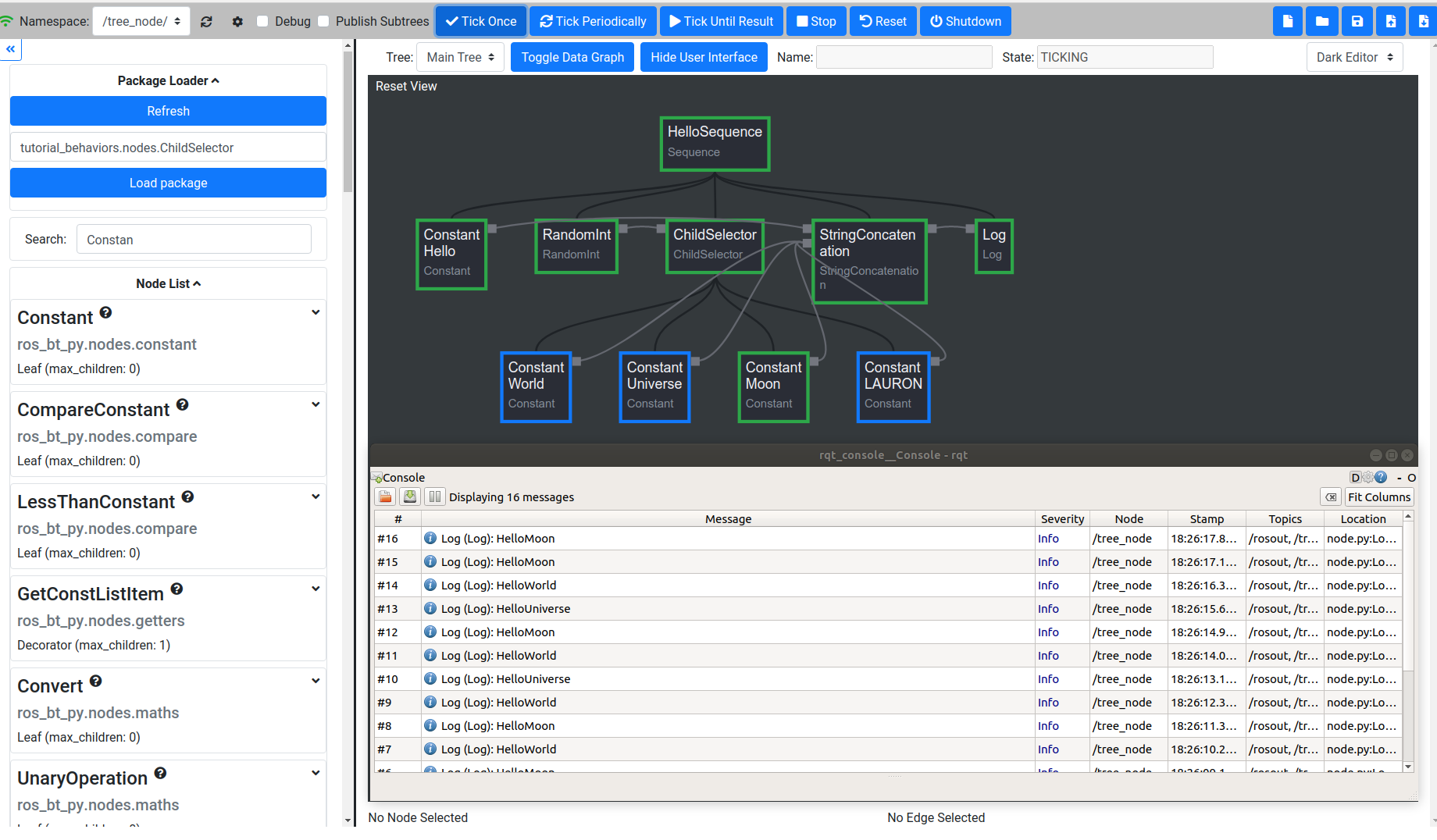The width and height of the screenshot is (1437, 840).
Task: Click the save floppy disk icon
Action: pos(1357,21)
